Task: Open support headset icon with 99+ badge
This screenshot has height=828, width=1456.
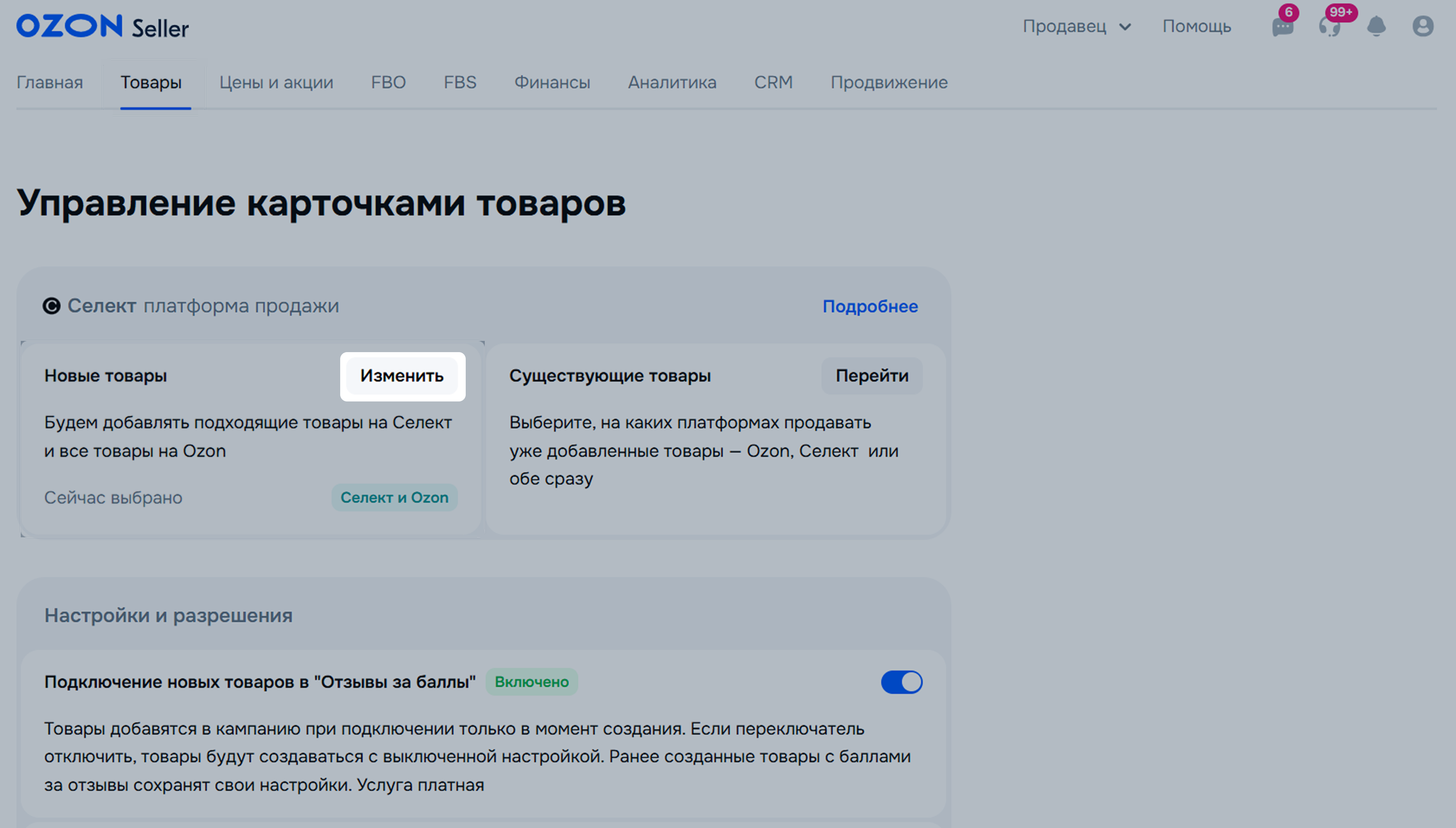Action: coord(1330,26)
